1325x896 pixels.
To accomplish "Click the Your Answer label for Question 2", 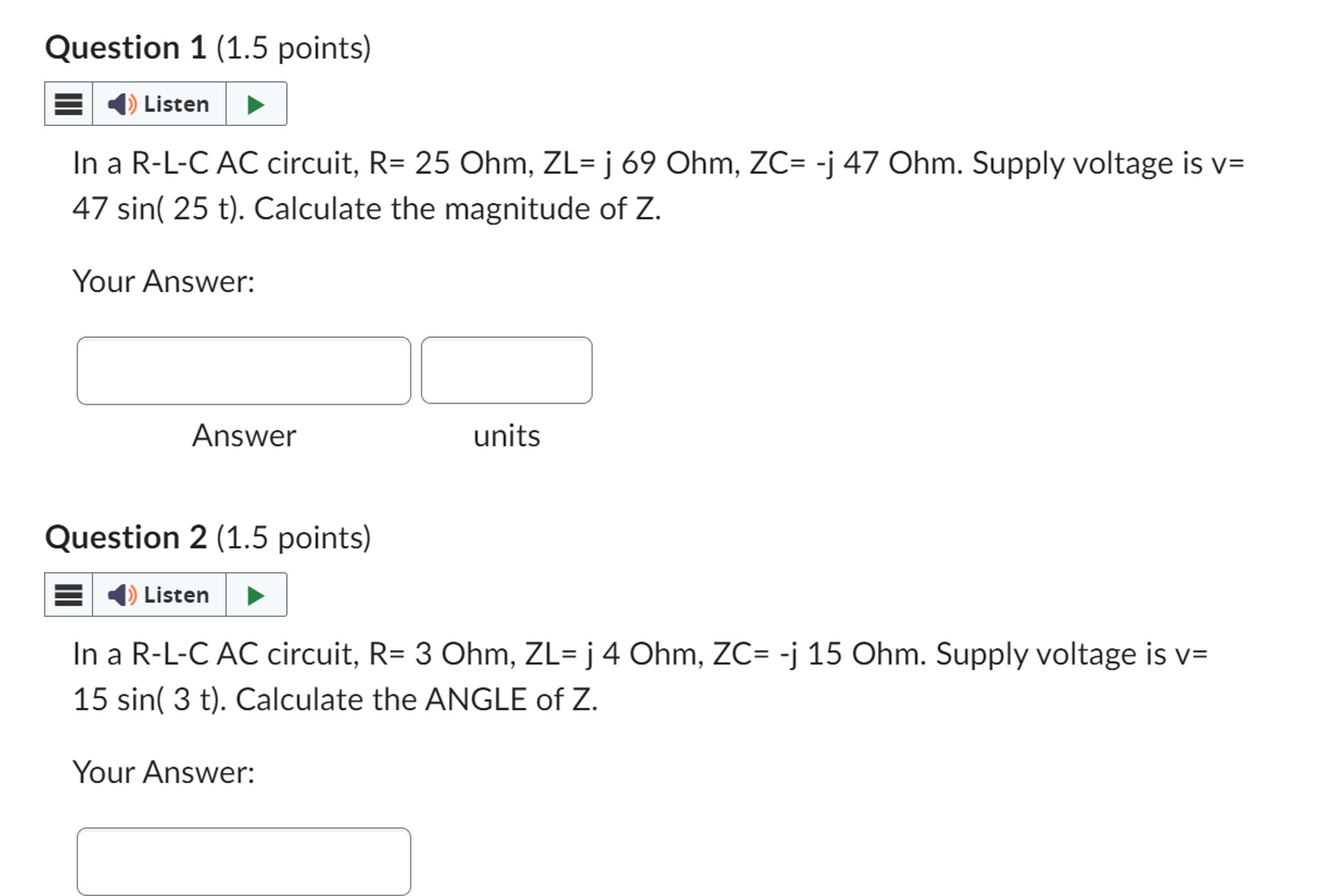I will pos(164,772).
